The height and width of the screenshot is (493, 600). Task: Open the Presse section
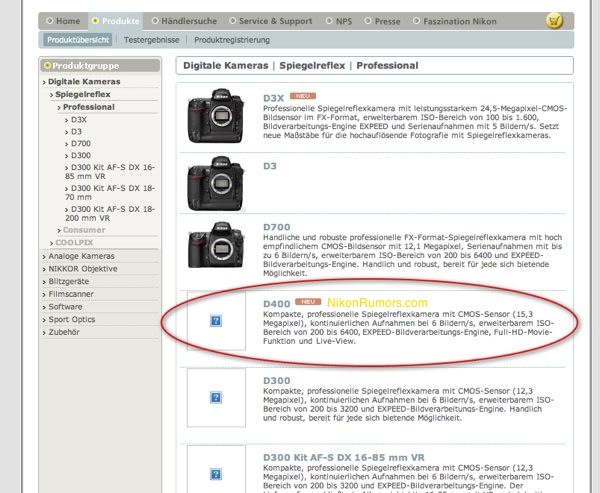pos(382,21)
